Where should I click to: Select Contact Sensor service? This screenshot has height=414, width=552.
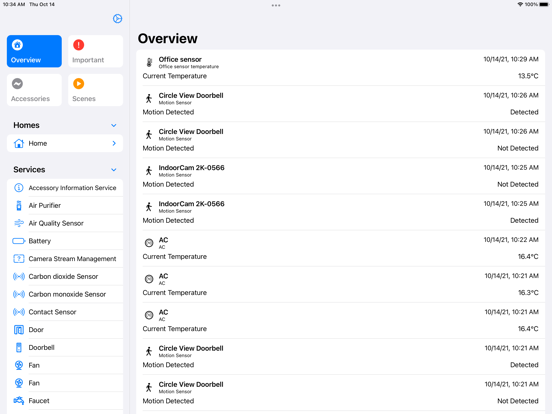click(x=65, y=312)
